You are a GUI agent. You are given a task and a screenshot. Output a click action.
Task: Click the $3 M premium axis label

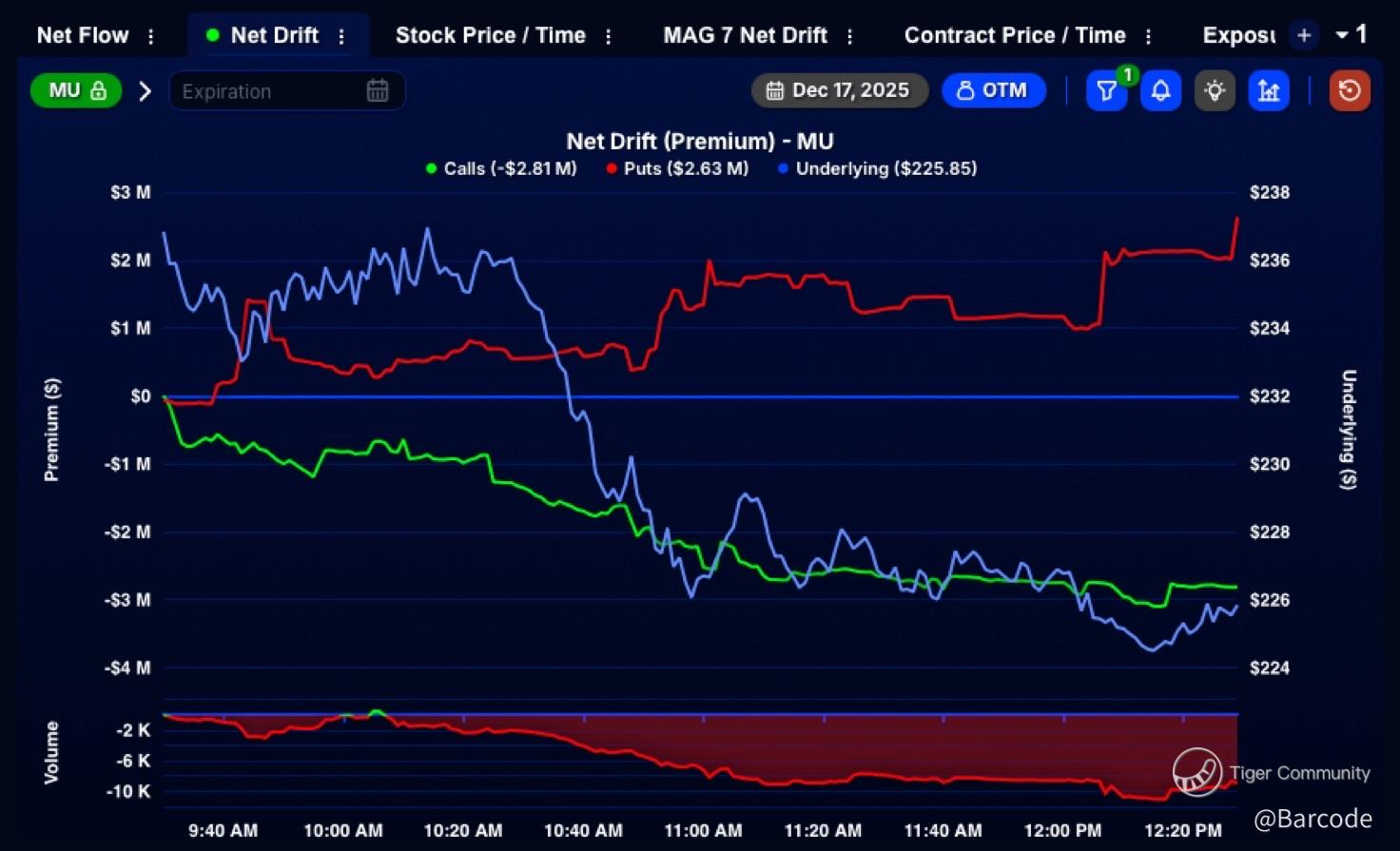pyautogui.click(x=130, y=192)
